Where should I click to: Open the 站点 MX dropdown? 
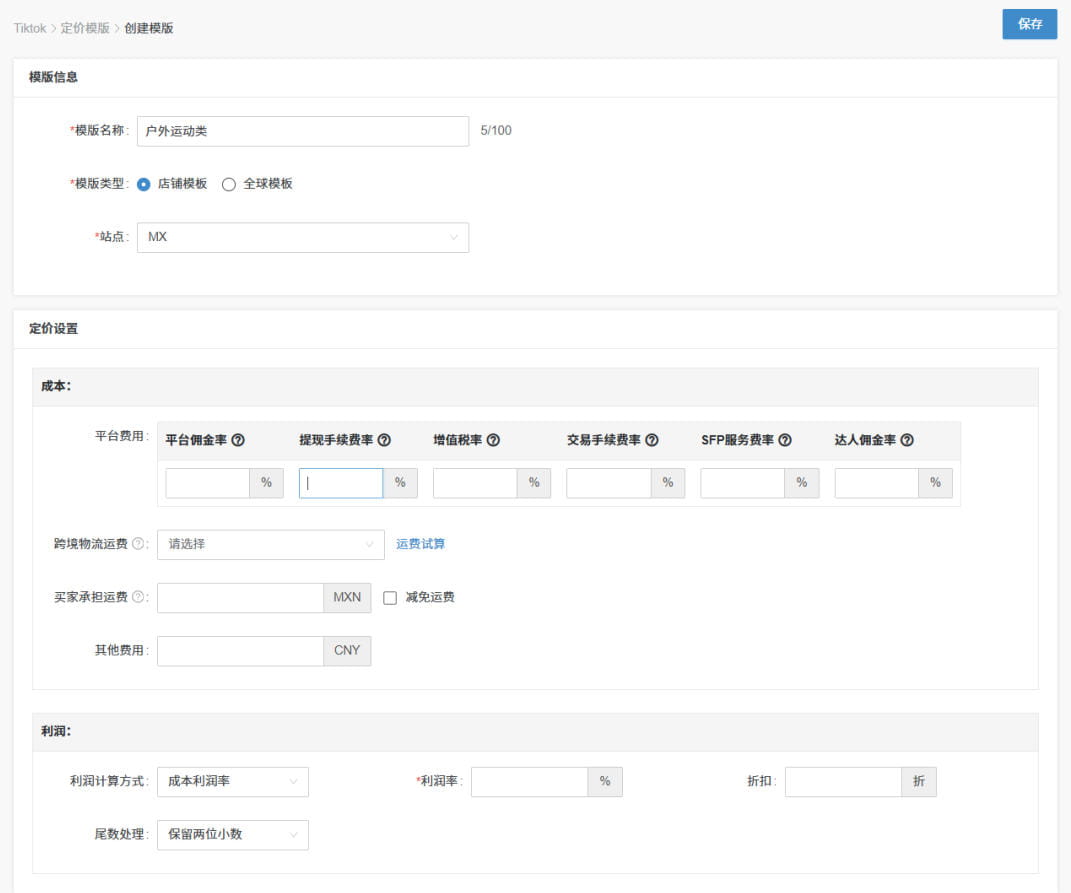pyautogui.click(x=303, y=237)
